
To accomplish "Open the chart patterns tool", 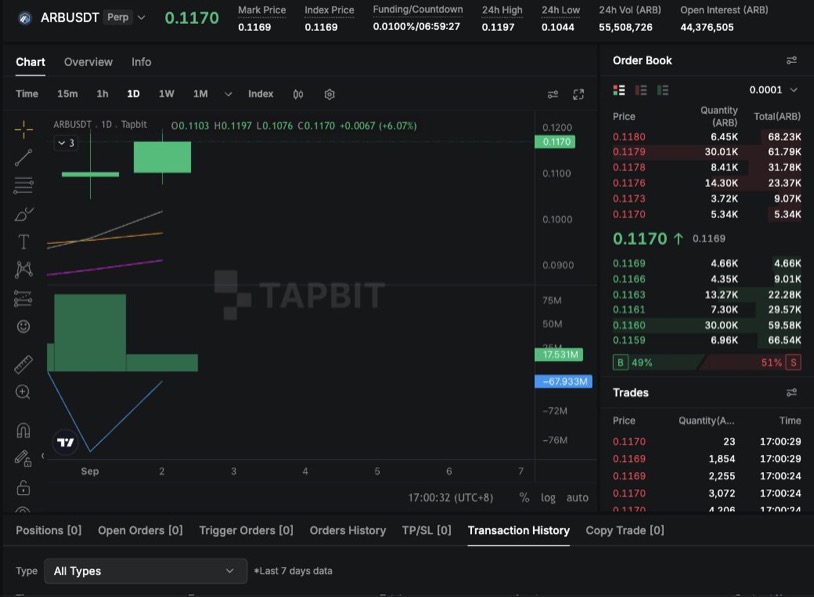I will (x=23, y=269).
